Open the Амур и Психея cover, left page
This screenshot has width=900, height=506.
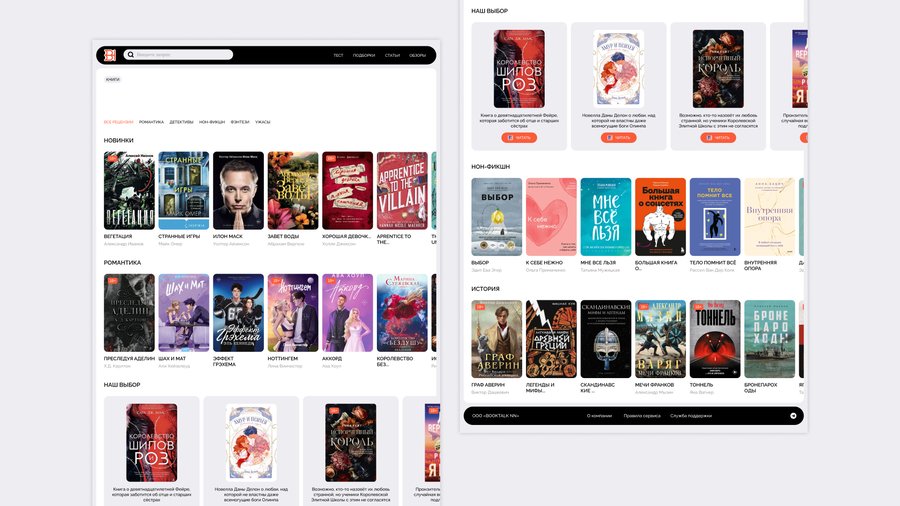tap(251, 442)
